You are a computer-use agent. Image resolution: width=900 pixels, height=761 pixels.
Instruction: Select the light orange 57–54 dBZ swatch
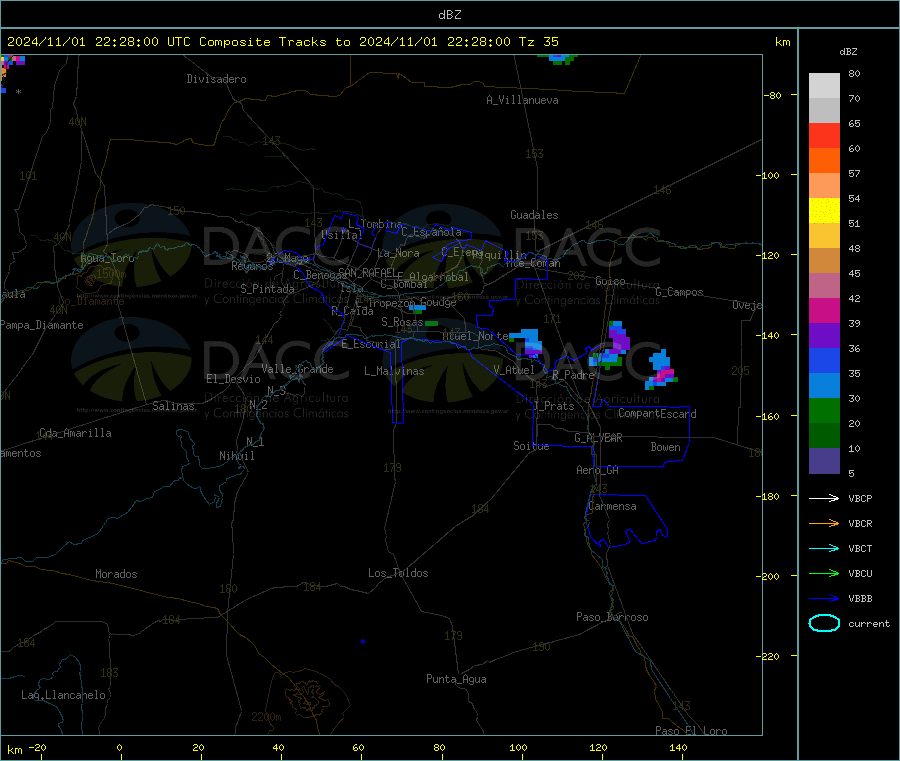[824, 185]
